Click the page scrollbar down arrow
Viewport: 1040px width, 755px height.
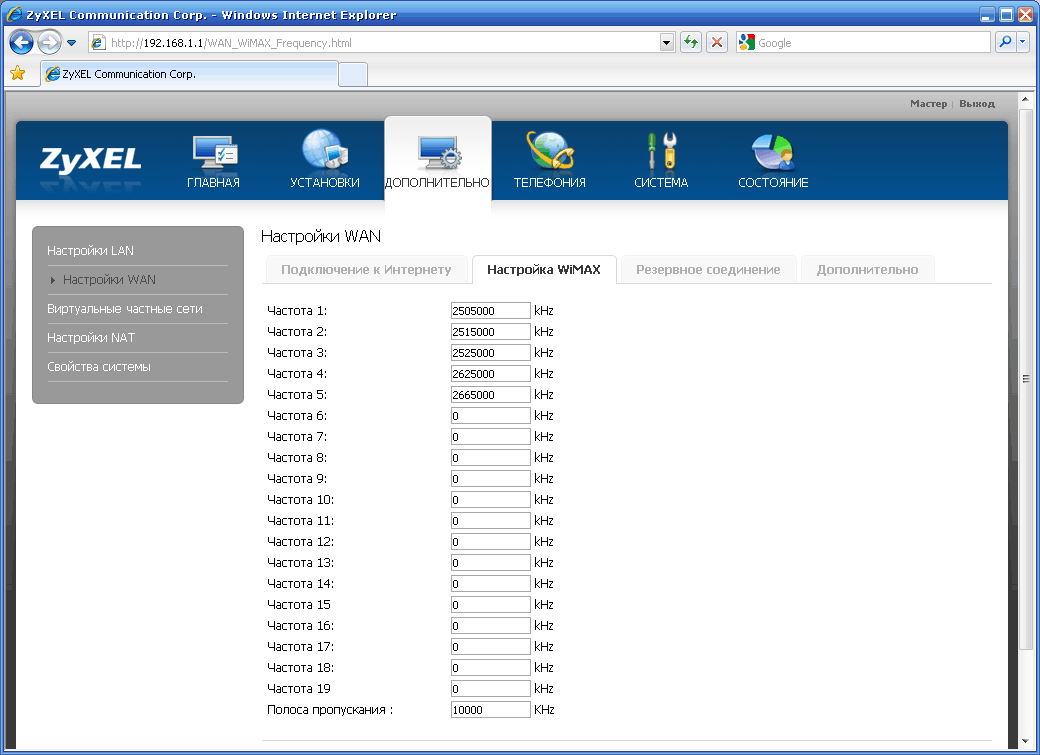[1025, 740]
